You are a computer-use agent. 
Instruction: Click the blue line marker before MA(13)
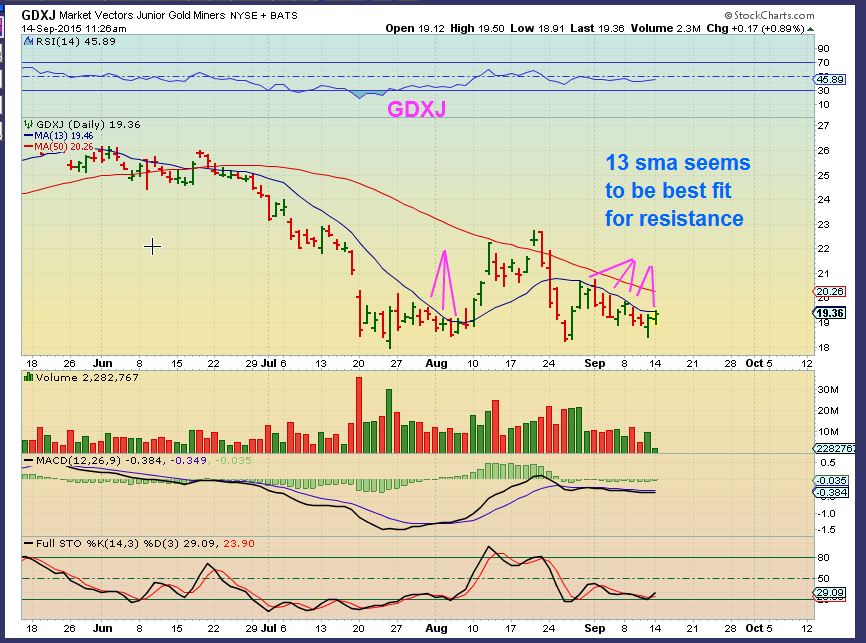tap(29, 136)
